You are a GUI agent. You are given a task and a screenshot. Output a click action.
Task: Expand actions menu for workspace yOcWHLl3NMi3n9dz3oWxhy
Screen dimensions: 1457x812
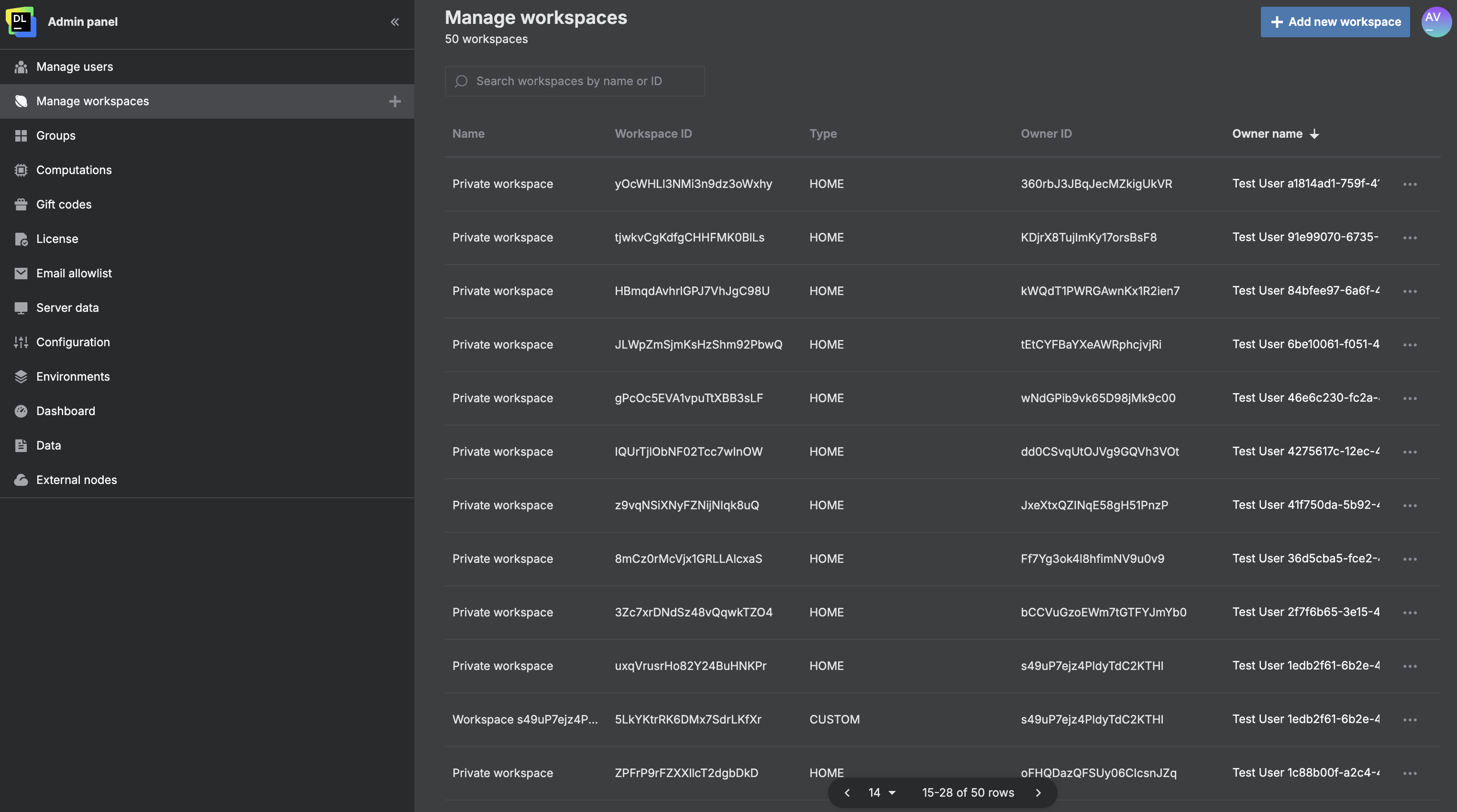(x=1411, y=184)
